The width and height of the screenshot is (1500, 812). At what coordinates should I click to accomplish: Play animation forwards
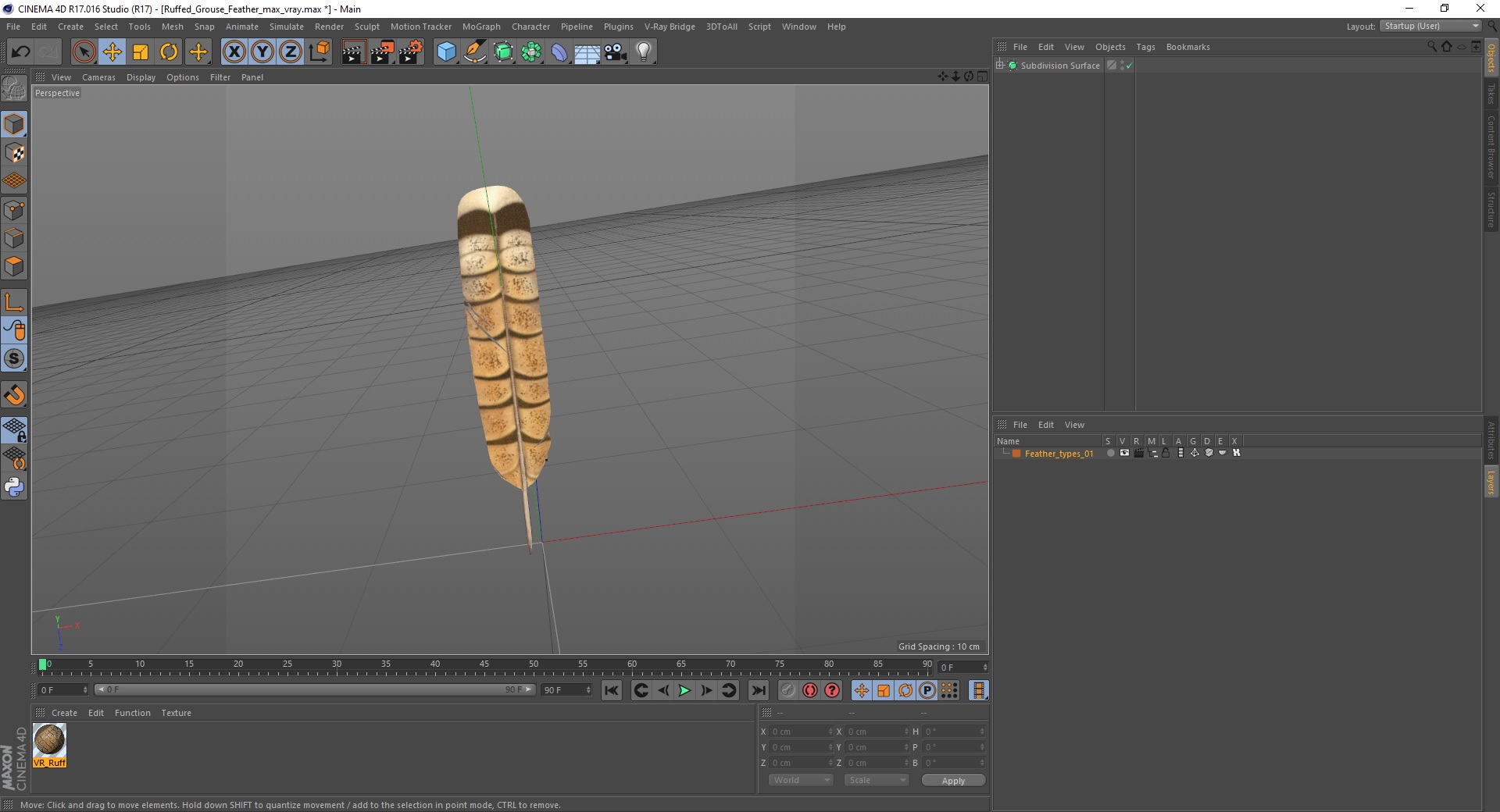pos(684,690)
